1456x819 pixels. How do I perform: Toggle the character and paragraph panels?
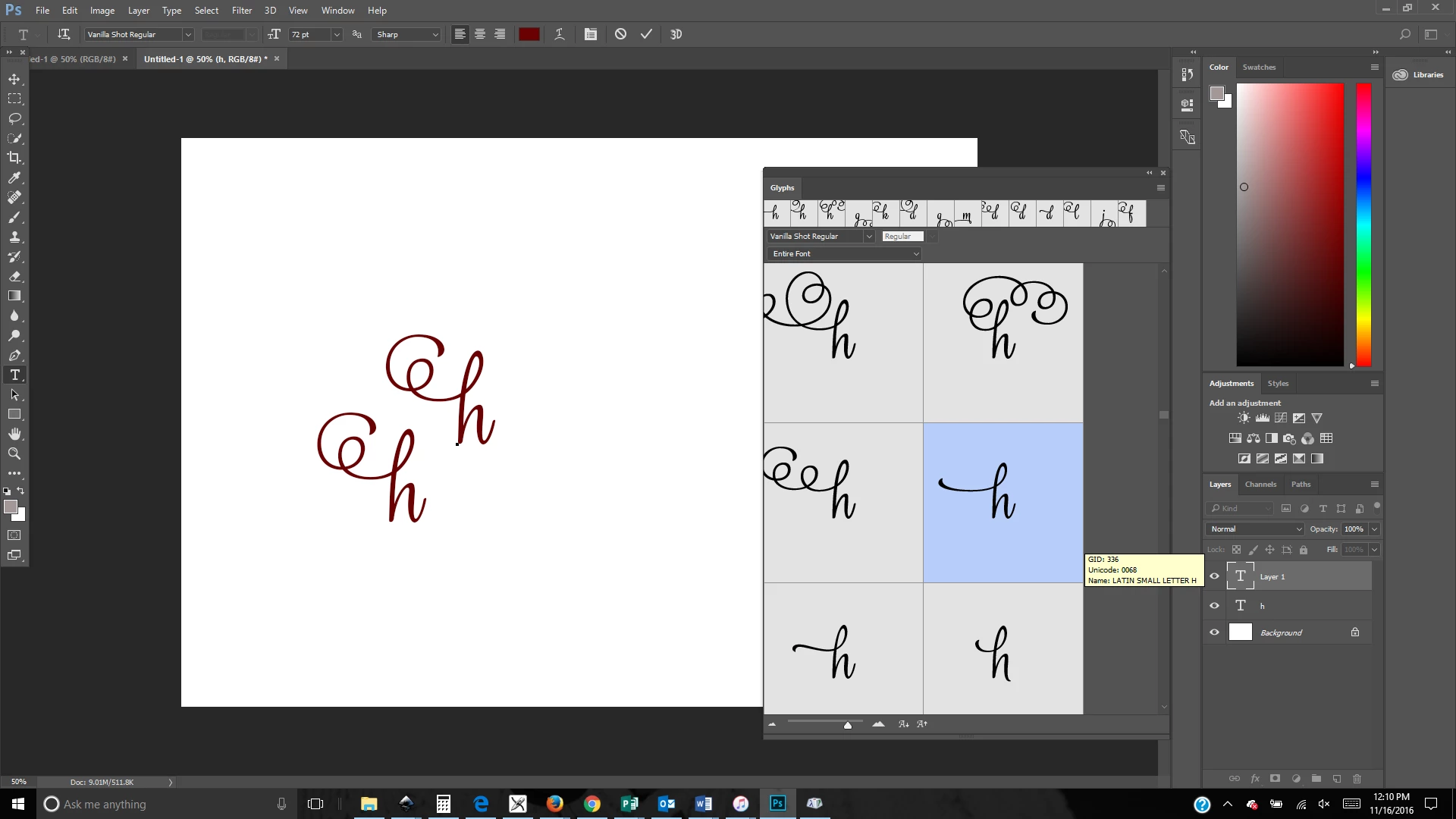(x=591, y=34)
